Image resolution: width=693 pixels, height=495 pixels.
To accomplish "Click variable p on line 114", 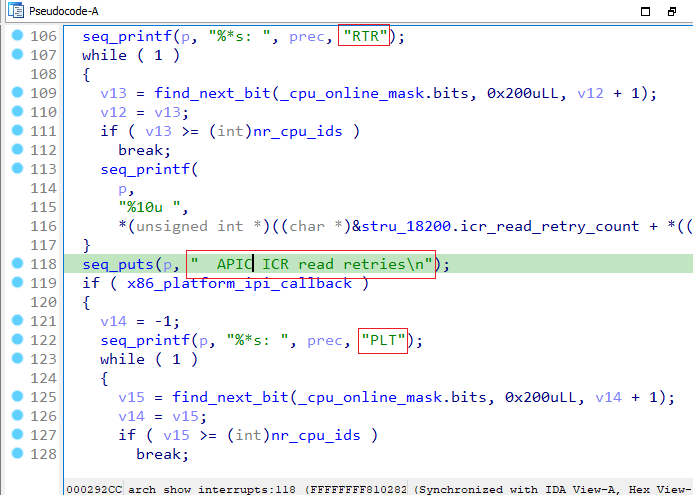I will [x=123, y=189].
